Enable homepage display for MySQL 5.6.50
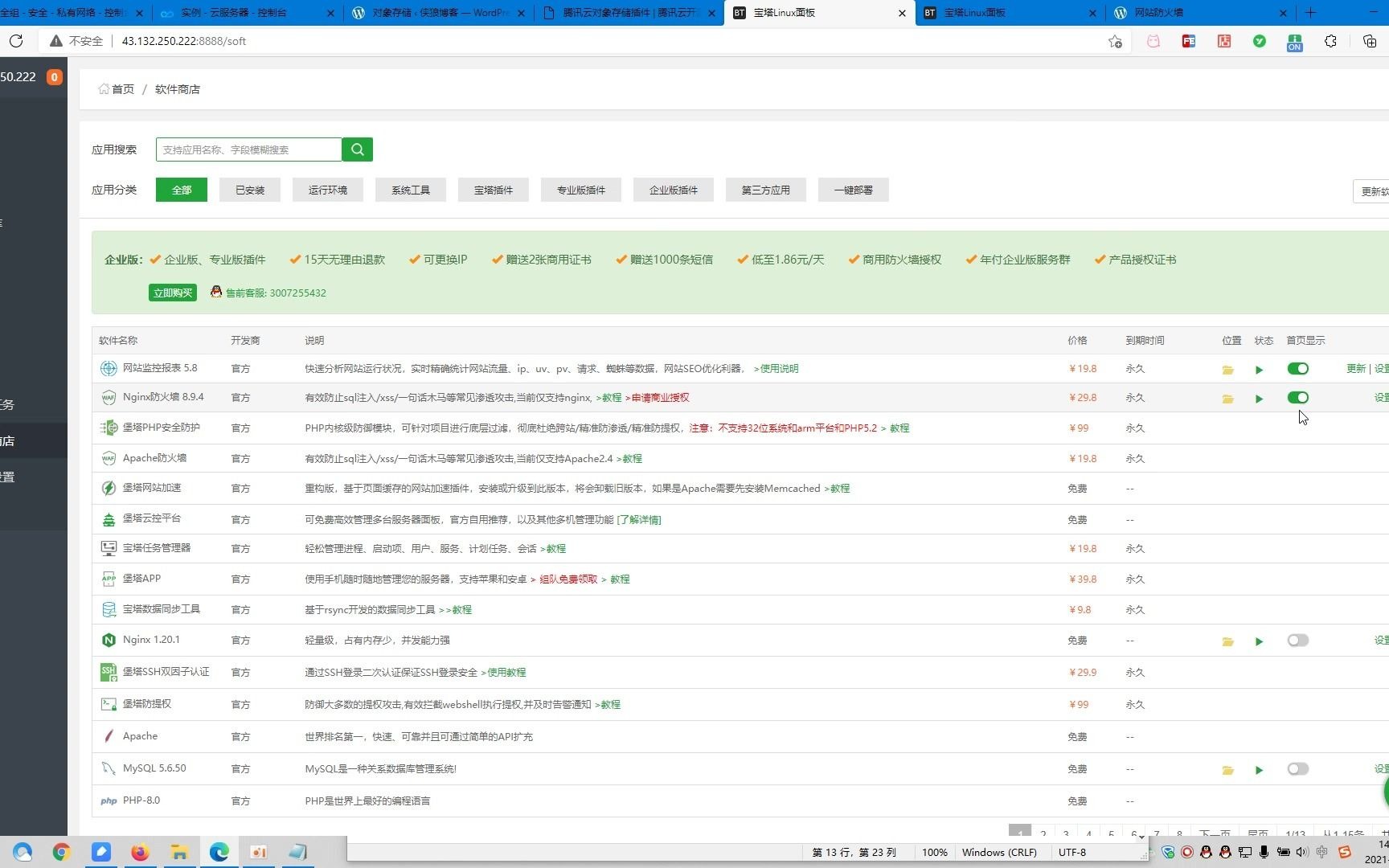The width and height of the screenshot is (1389, 868). click(x=1297, y=768)
